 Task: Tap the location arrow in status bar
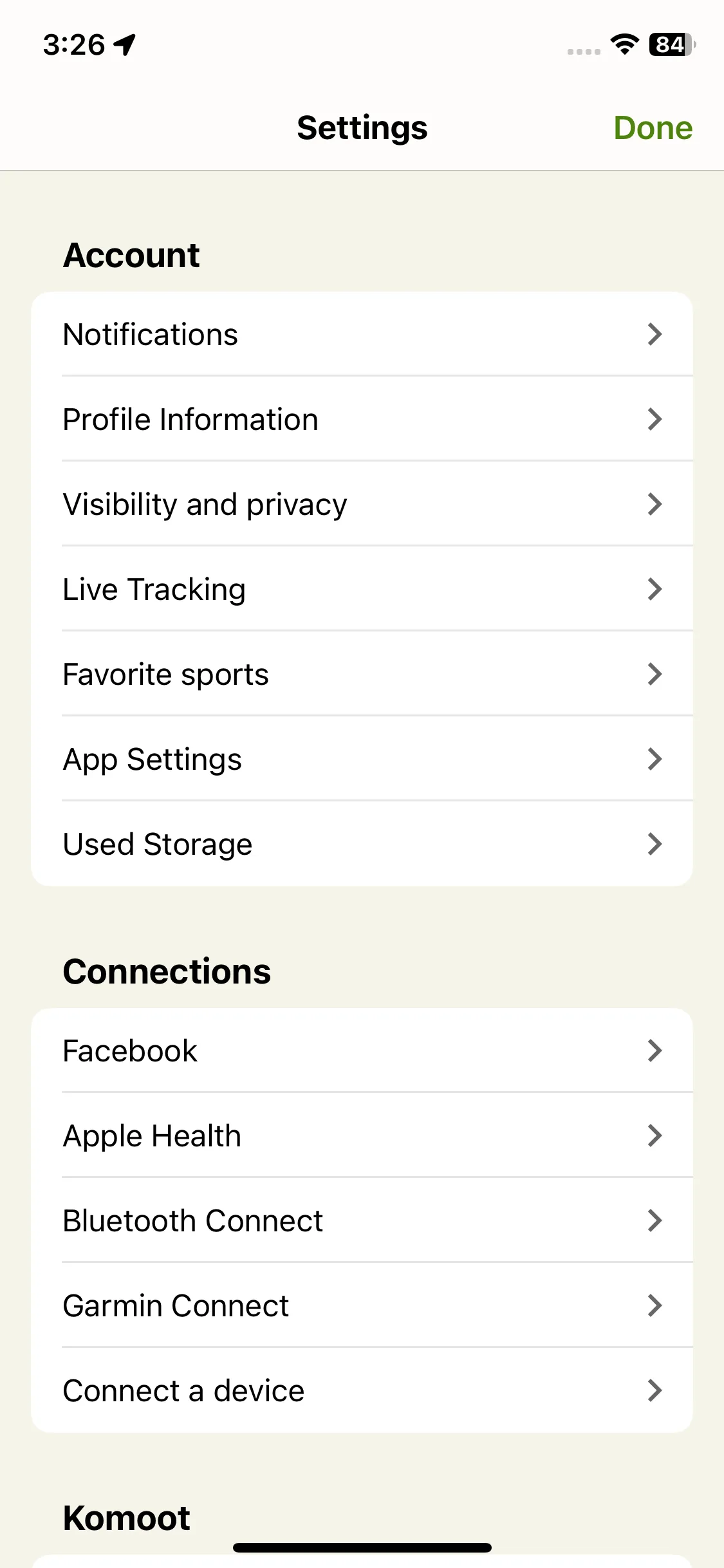coord(125,44)
